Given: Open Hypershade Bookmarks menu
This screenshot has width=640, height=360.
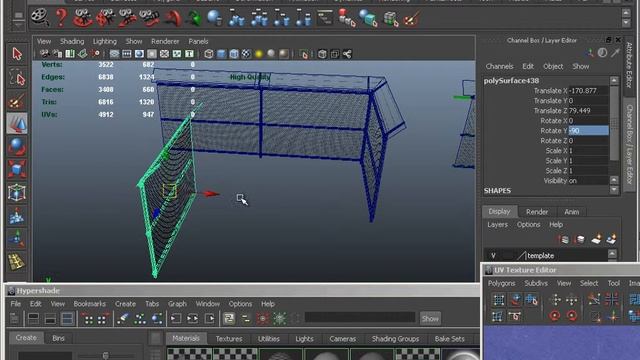Looking at the screenshot, I should pyautogui.click(x=89, y=304).
